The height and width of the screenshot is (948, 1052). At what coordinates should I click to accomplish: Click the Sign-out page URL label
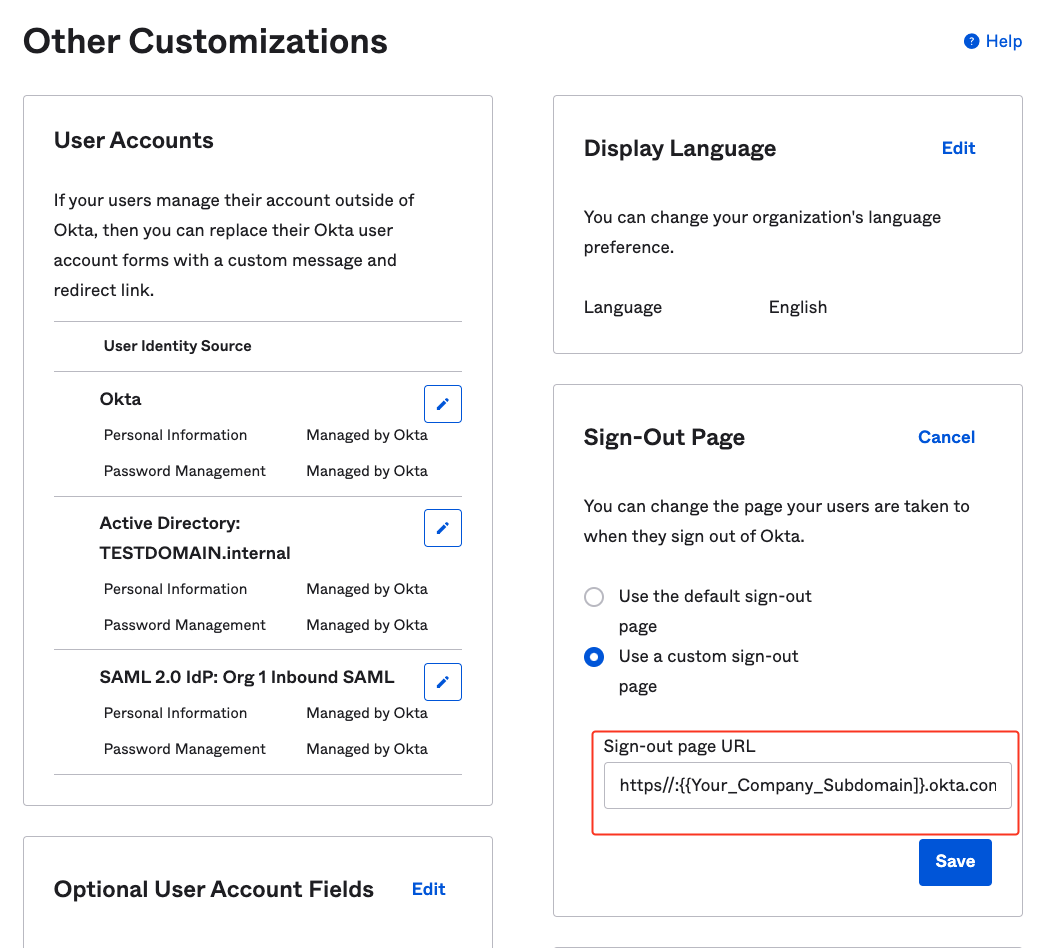[679, 746]
